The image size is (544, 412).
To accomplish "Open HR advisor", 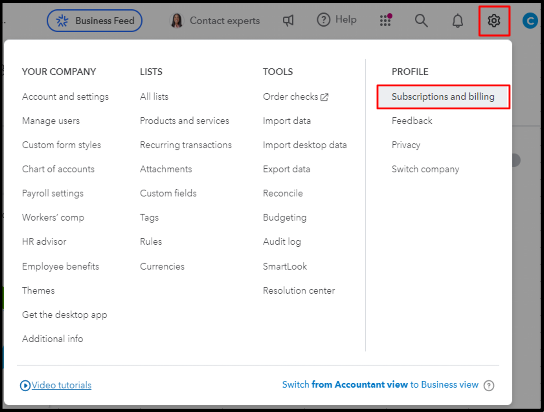I will (x=44, y=242).
